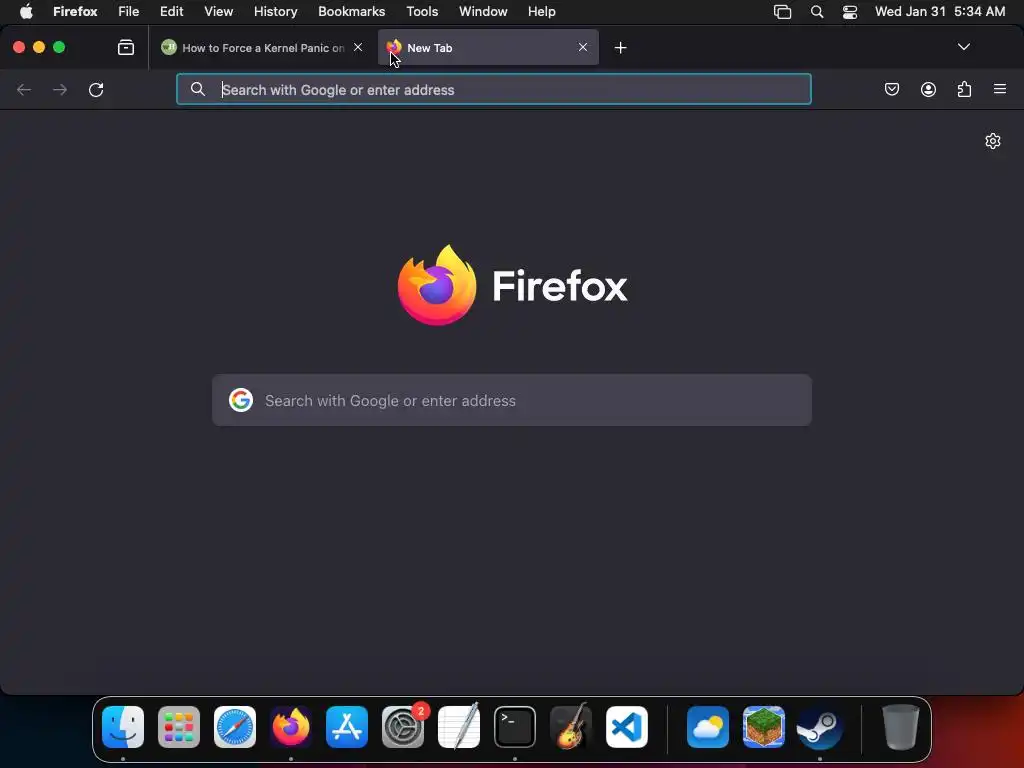Screen dimensions: 1024x768
Task: Launch Safari from the Dock
Action: click(x=235, y=727)
